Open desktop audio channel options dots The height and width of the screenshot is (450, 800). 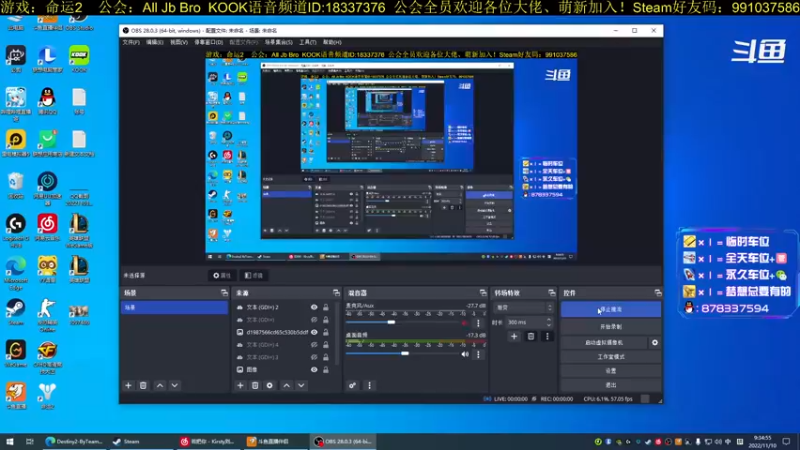click(x=478, y=354)
